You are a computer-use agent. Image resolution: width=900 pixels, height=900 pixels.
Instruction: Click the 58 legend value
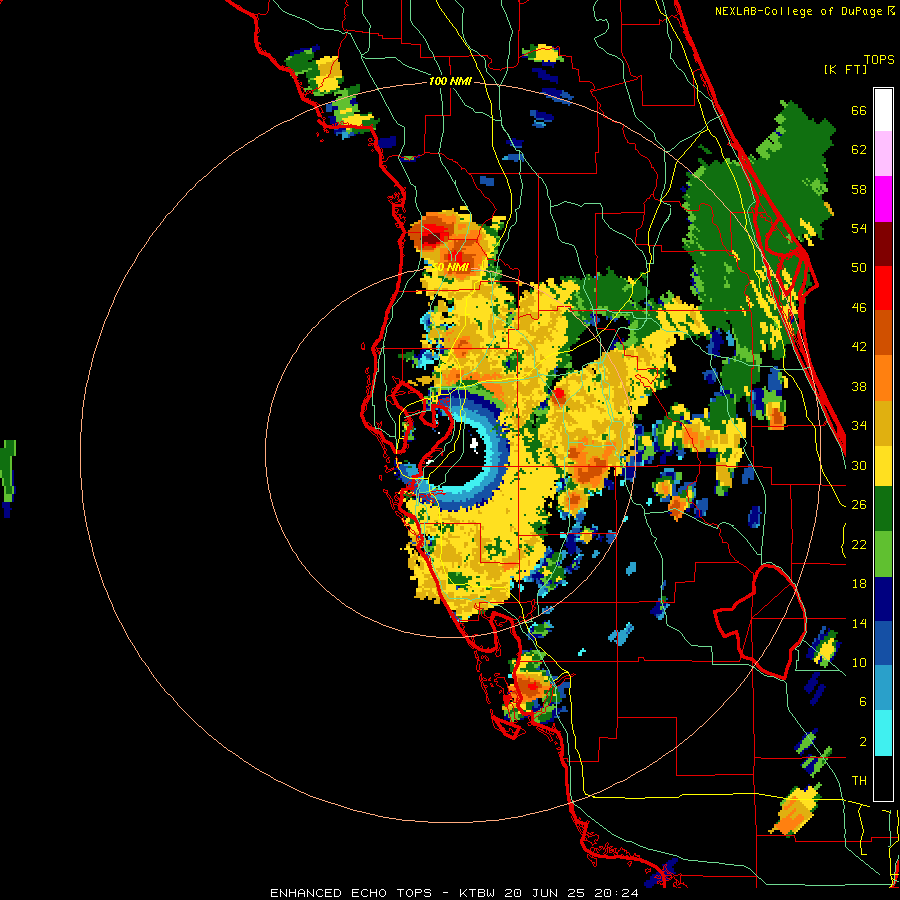(x=859, y=189)
